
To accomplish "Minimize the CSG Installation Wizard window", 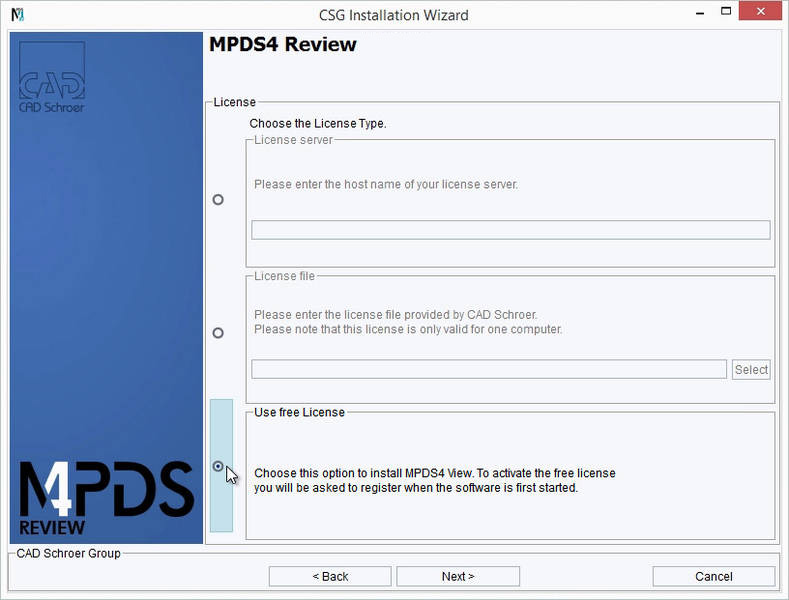I will pyautogui.click(x=700, y=13).
